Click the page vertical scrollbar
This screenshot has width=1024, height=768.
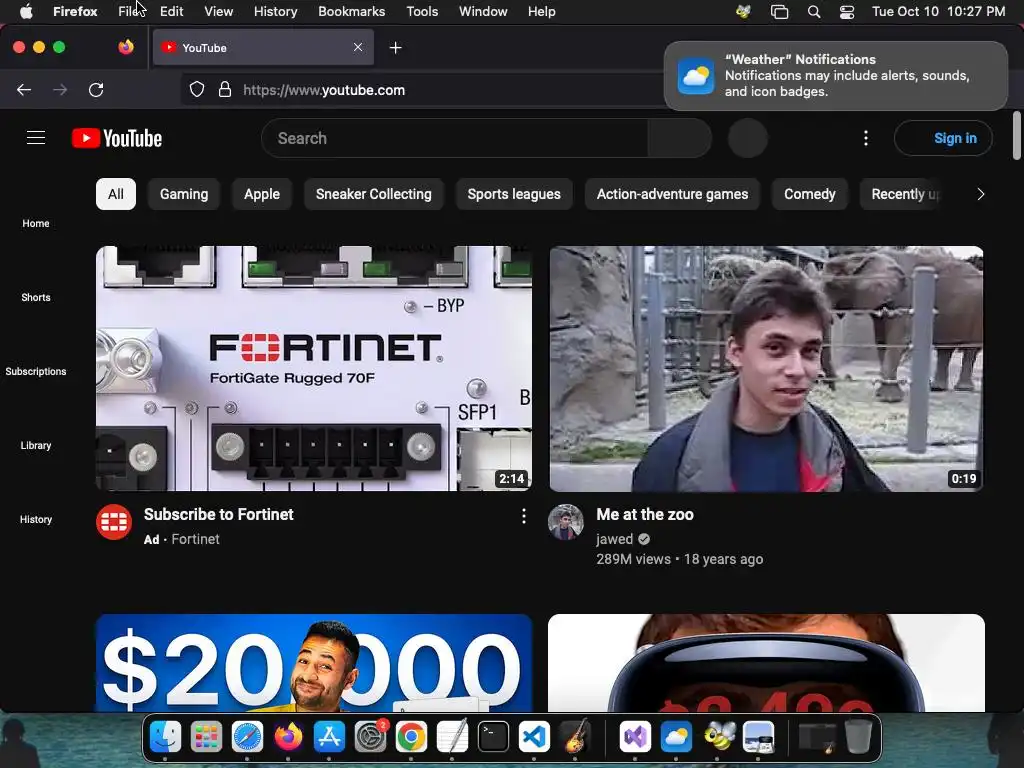[x=1016, y=136]
